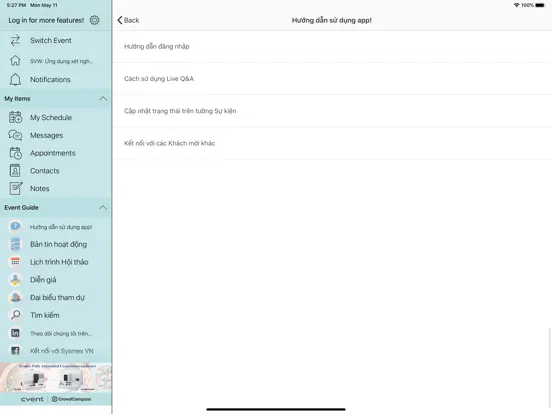Click the Tìm kiếm magnifier icon
The width and height of the screenshot is (552, 414).
15,315
